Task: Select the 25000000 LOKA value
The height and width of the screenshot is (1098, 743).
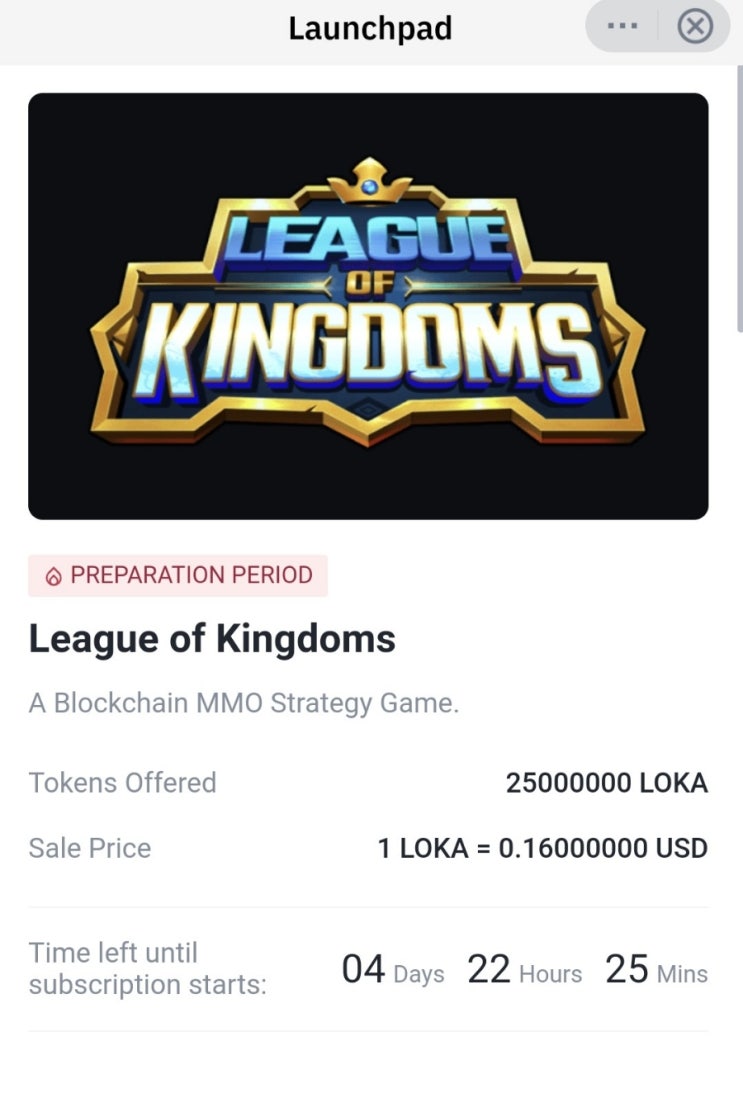Action: 606,783
